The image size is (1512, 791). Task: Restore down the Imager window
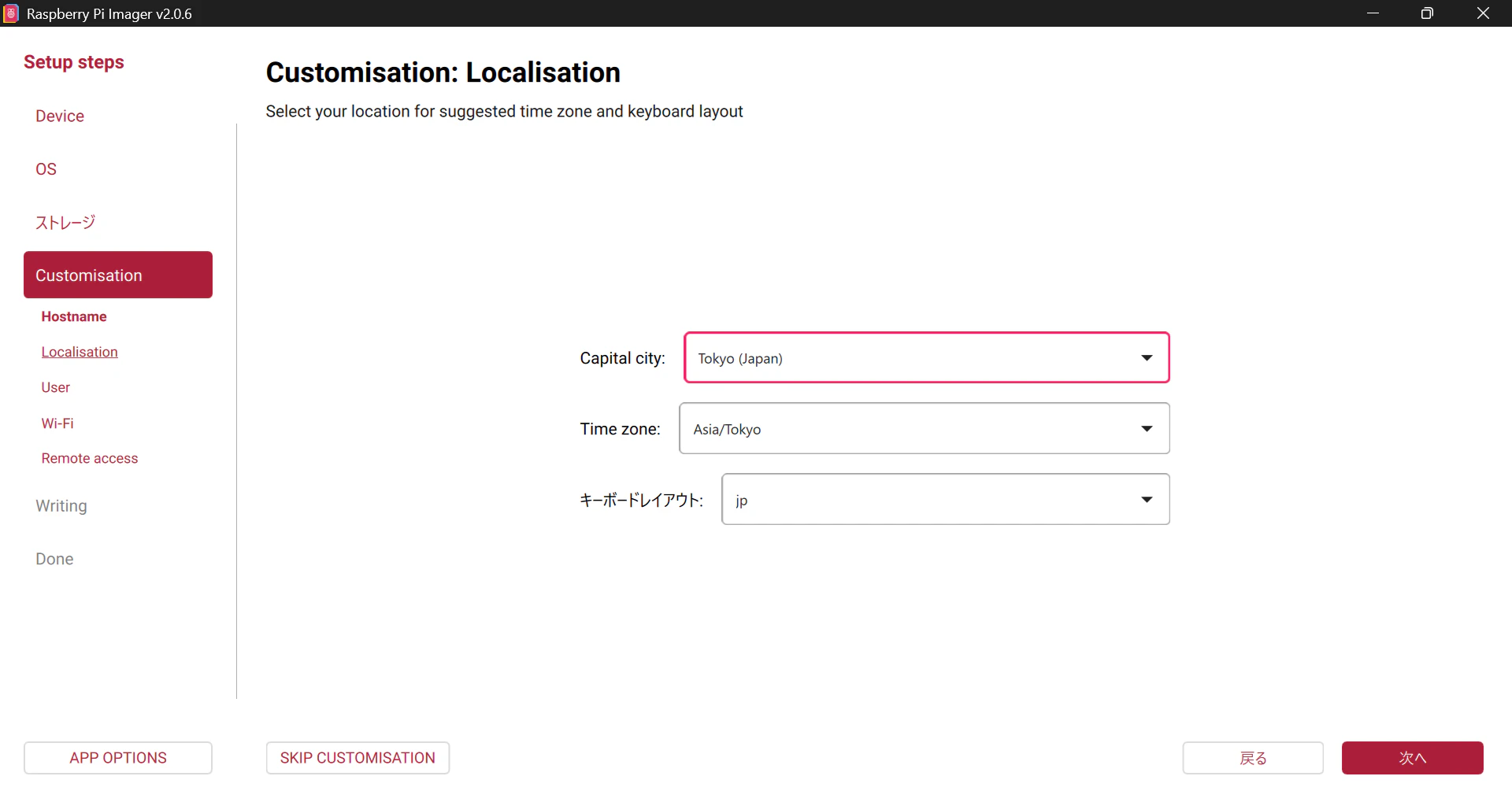point(1427,13)
